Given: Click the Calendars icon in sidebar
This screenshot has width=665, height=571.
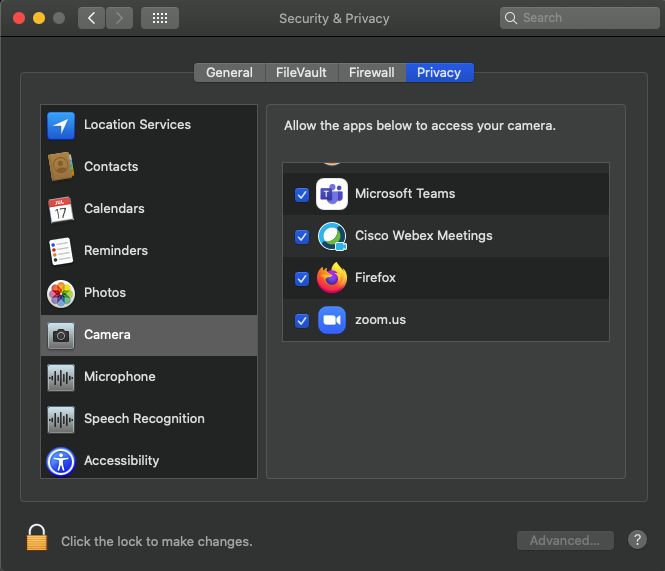Looking at the screenshot, I should 61,209.
